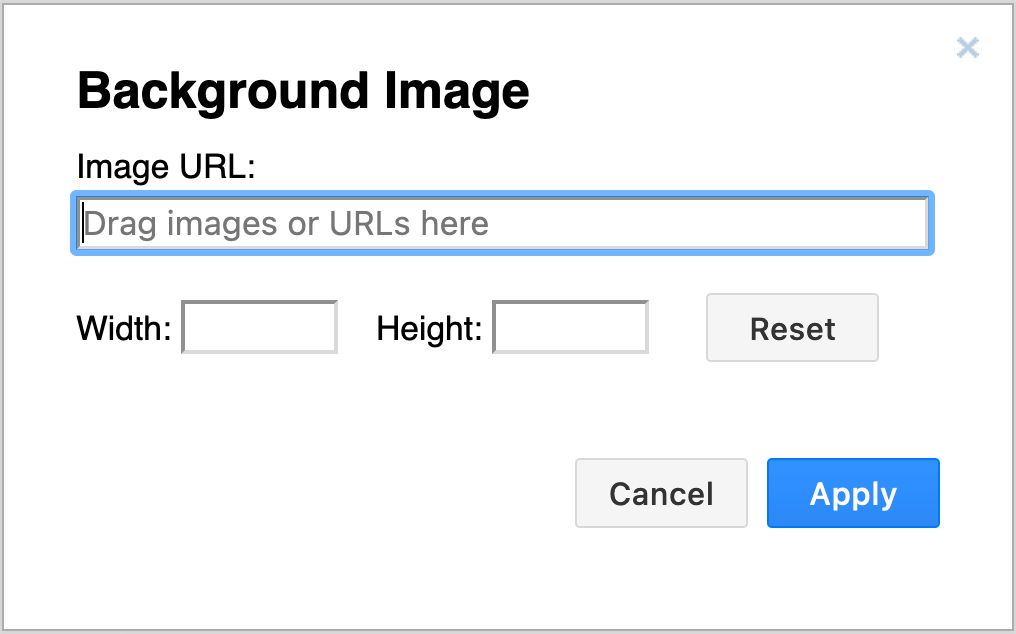Apply the background image settings
The height and width of the screenshot is (634, 1016).
click(852, 493)
